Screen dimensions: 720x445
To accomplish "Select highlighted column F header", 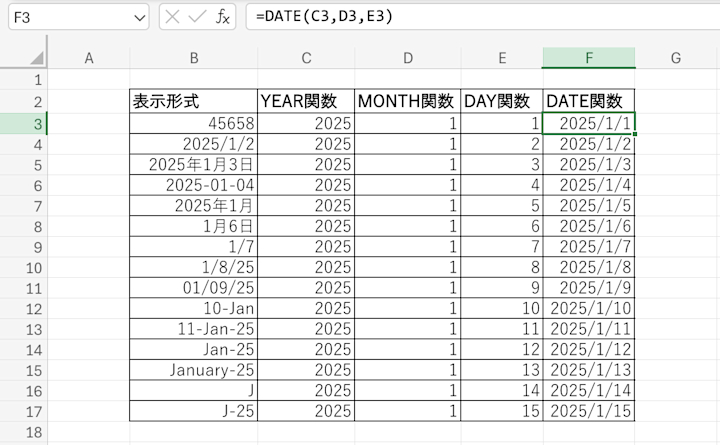I will tap(589, 58).
